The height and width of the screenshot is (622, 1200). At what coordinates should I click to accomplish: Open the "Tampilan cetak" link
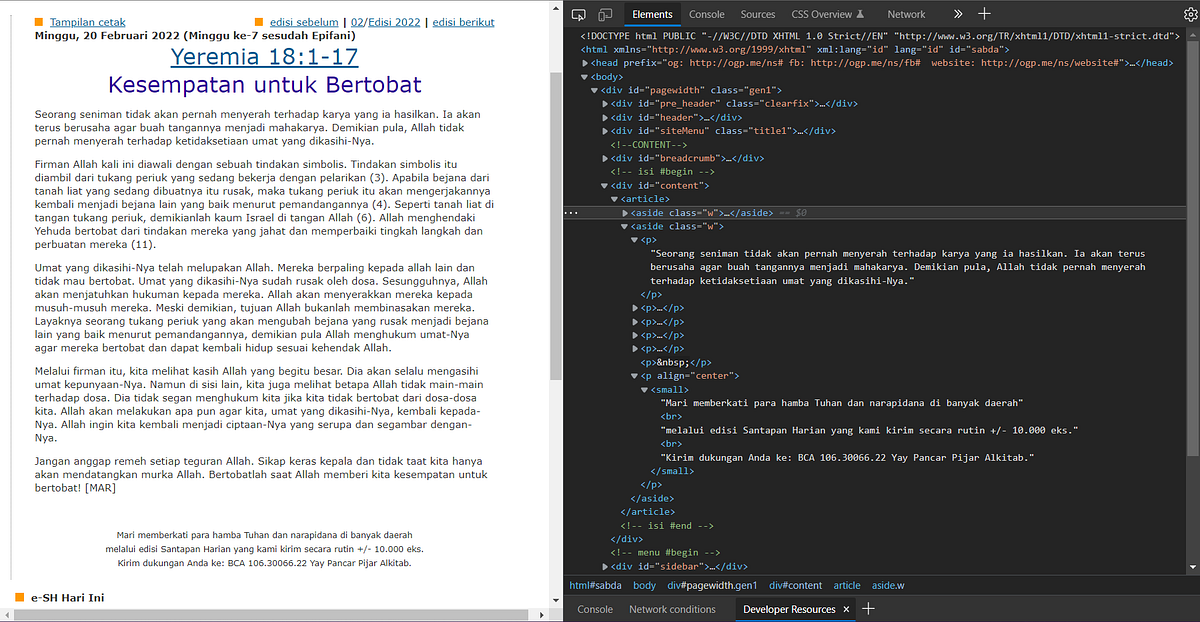click(88, 21)
